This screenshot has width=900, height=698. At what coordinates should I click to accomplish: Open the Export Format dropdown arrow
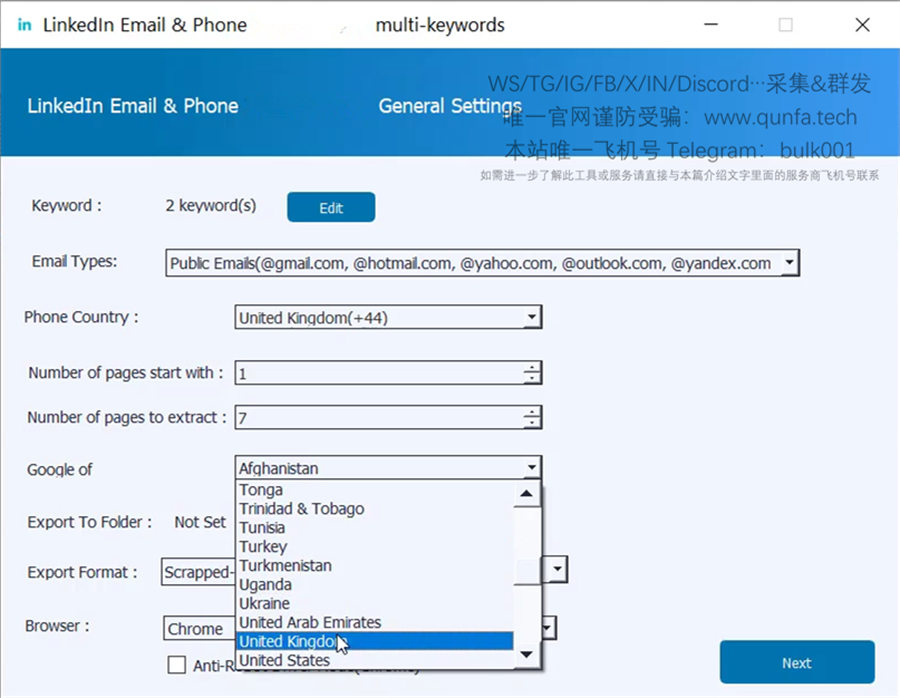(x=557, y=570)
